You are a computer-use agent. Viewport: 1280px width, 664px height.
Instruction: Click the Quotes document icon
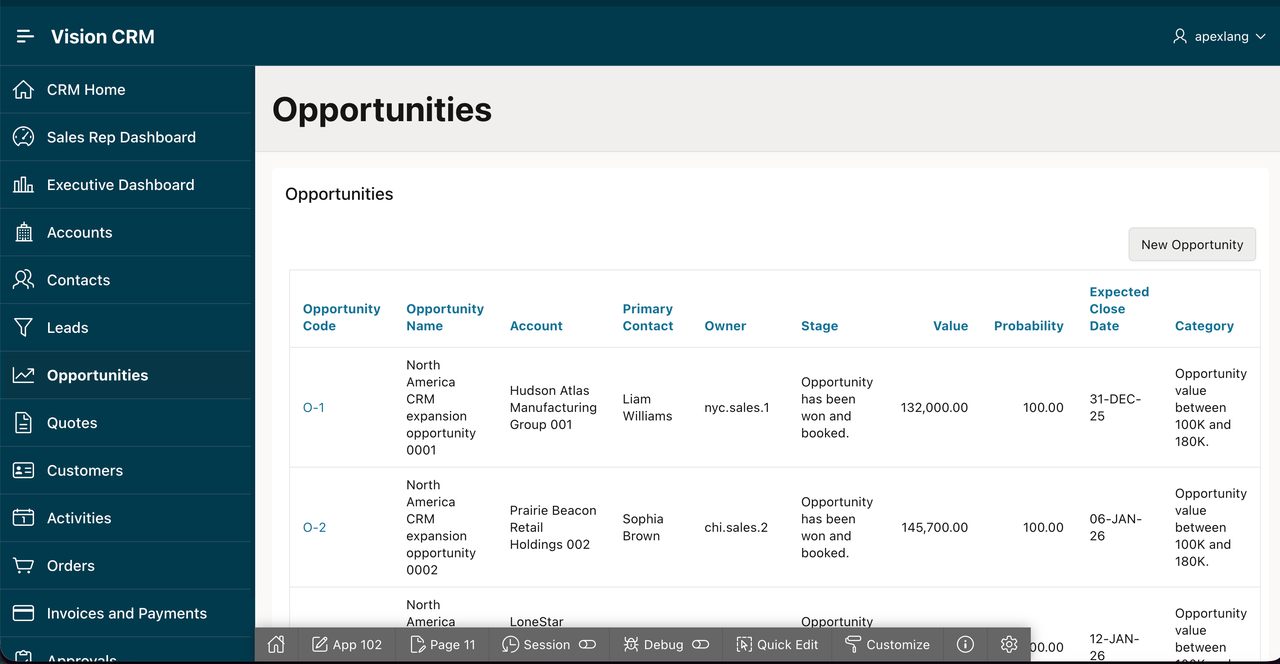point(23,423)
